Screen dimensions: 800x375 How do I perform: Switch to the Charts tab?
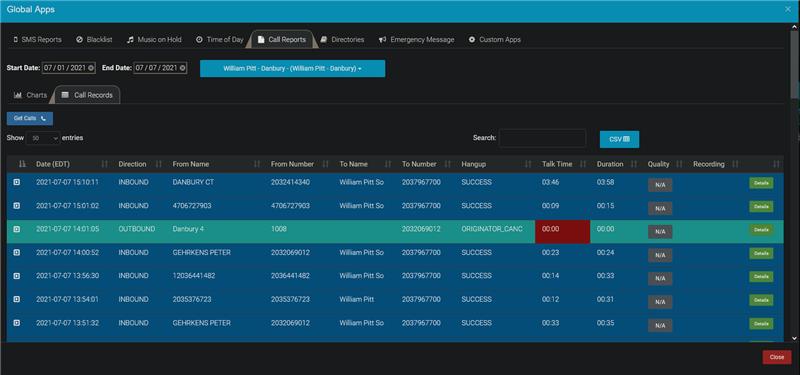click(31, 95)
